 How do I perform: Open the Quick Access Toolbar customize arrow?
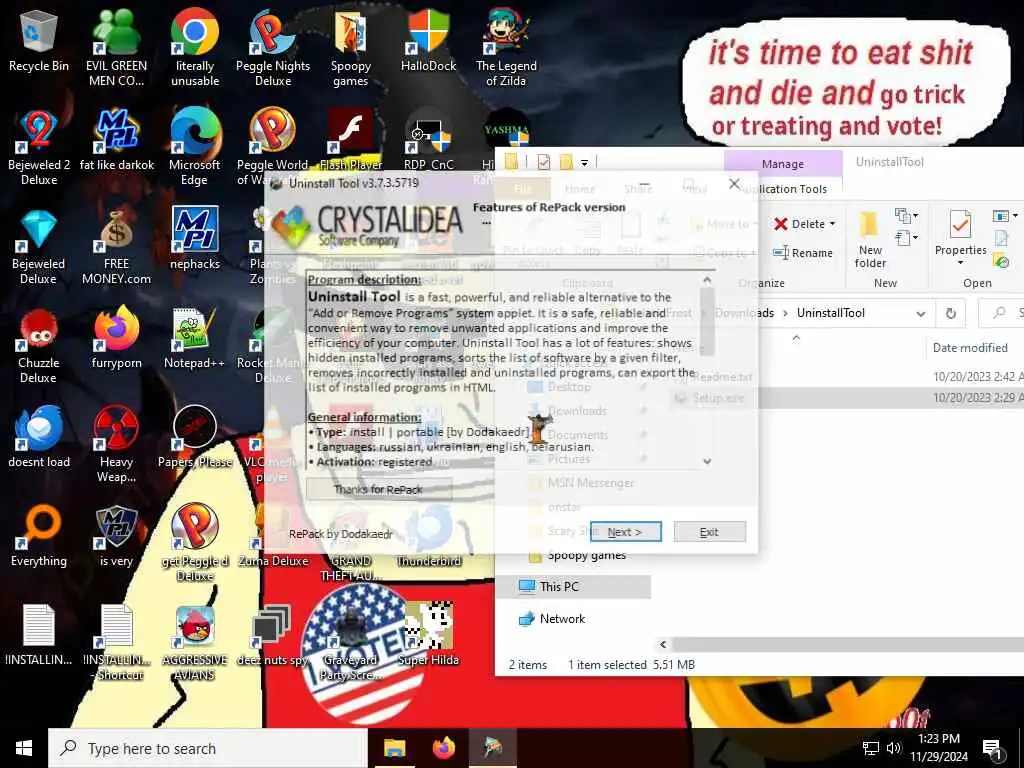coord(584,162)
